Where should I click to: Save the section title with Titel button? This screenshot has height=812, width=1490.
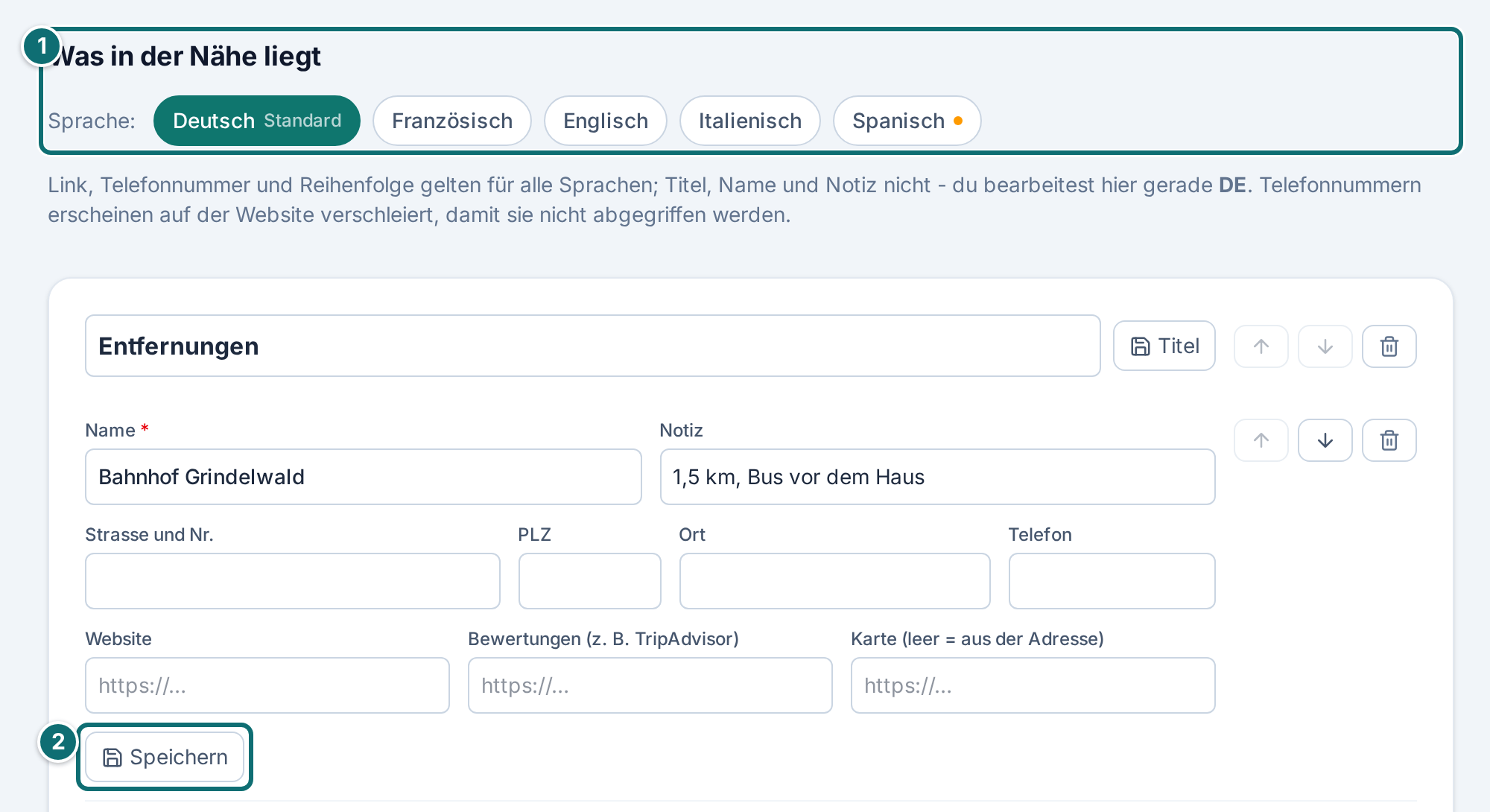[x=1164, y=346]
